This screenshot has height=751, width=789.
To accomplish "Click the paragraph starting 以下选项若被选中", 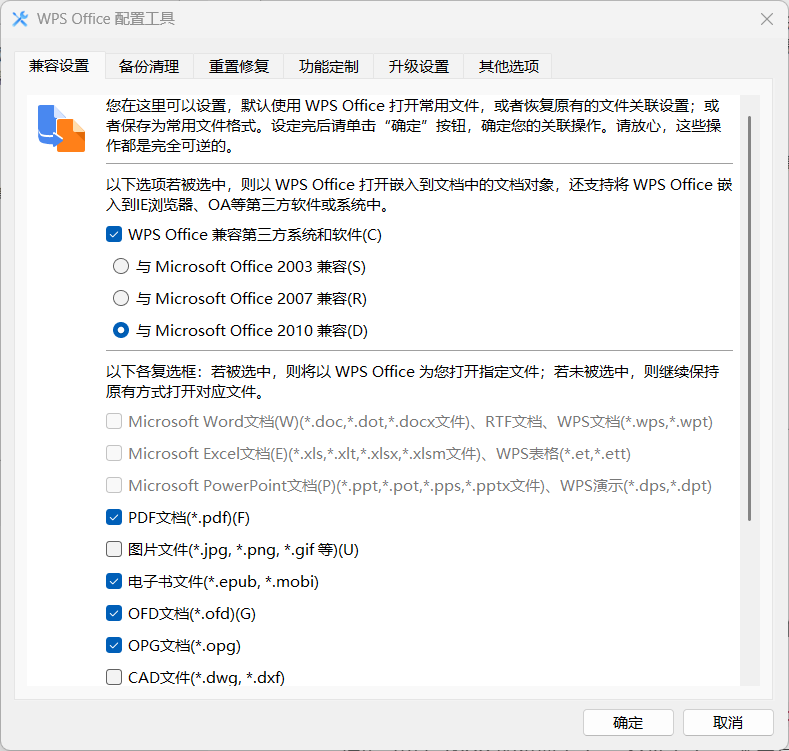I will click(x=419, y=195).
